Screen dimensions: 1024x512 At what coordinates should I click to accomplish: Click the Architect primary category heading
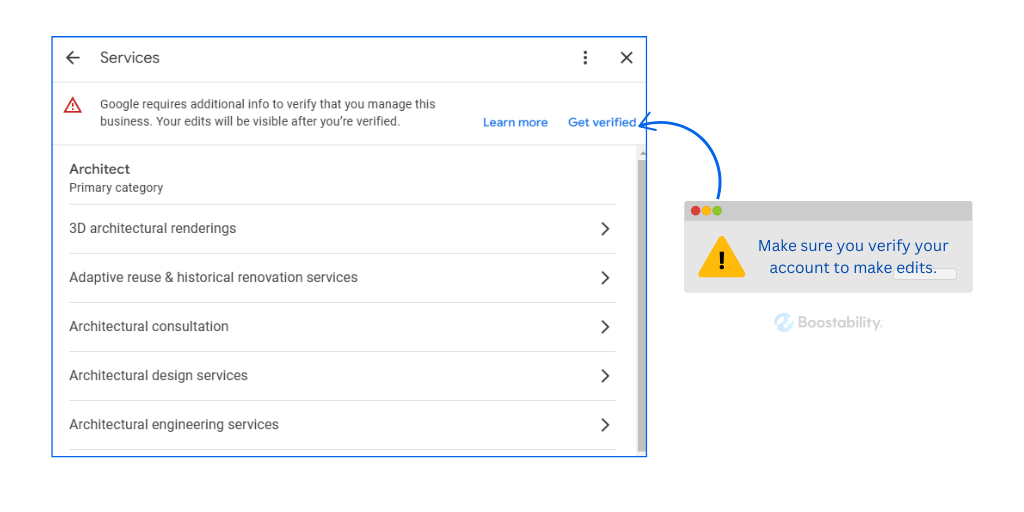(x=100, y=170)
